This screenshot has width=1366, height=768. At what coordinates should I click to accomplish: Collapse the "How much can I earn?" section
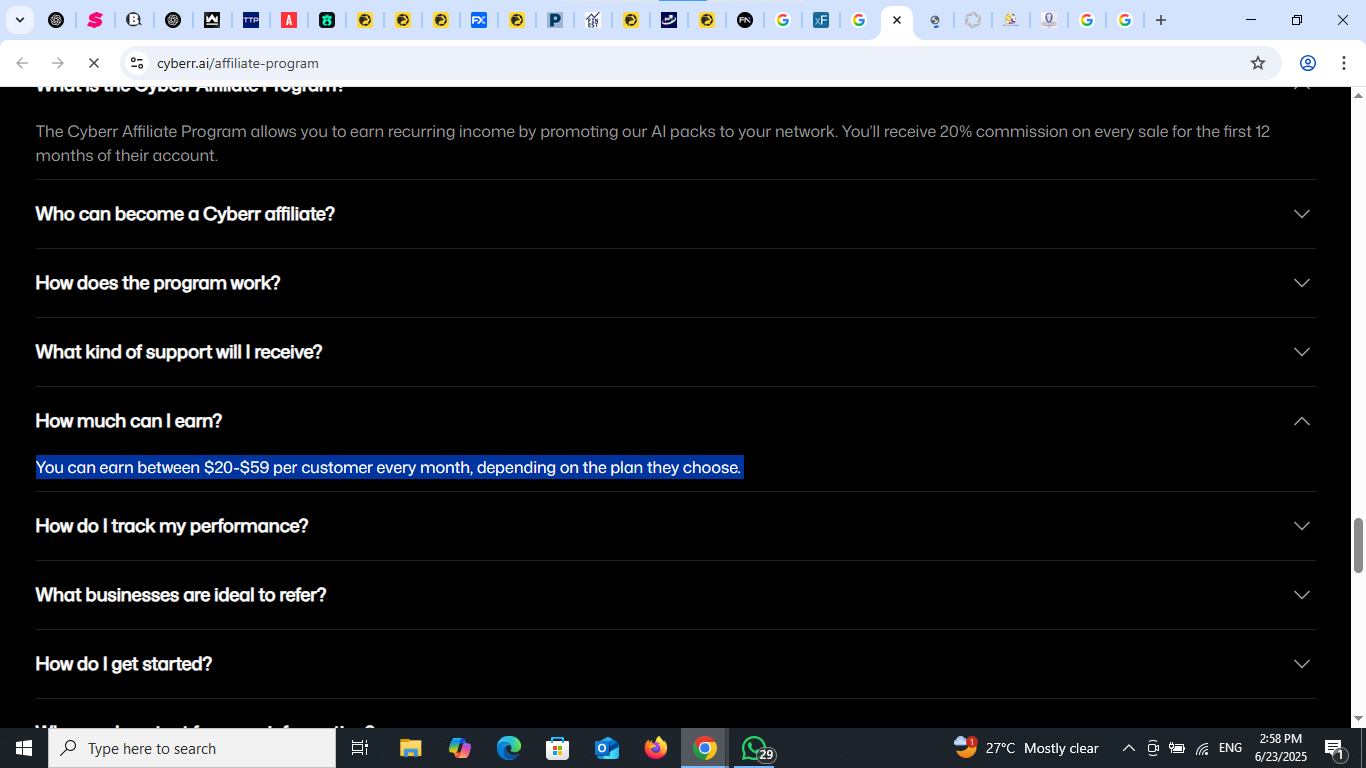click(675, 421)
